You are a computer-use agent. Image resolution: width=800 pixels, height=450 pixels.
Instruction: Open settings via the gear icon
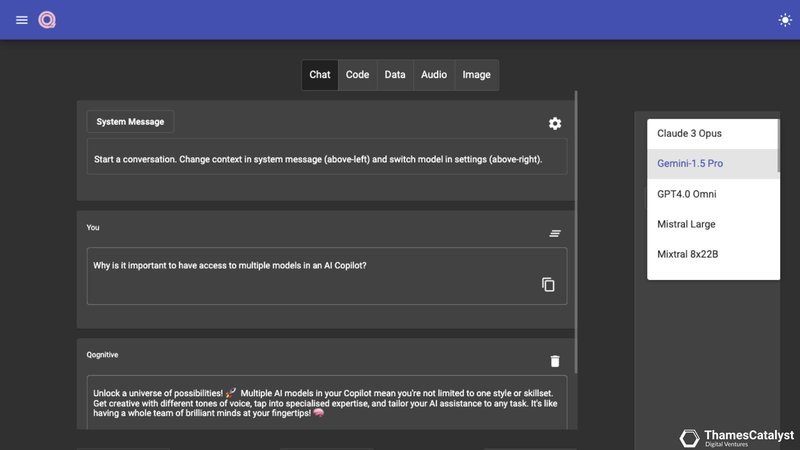[555, 123]
